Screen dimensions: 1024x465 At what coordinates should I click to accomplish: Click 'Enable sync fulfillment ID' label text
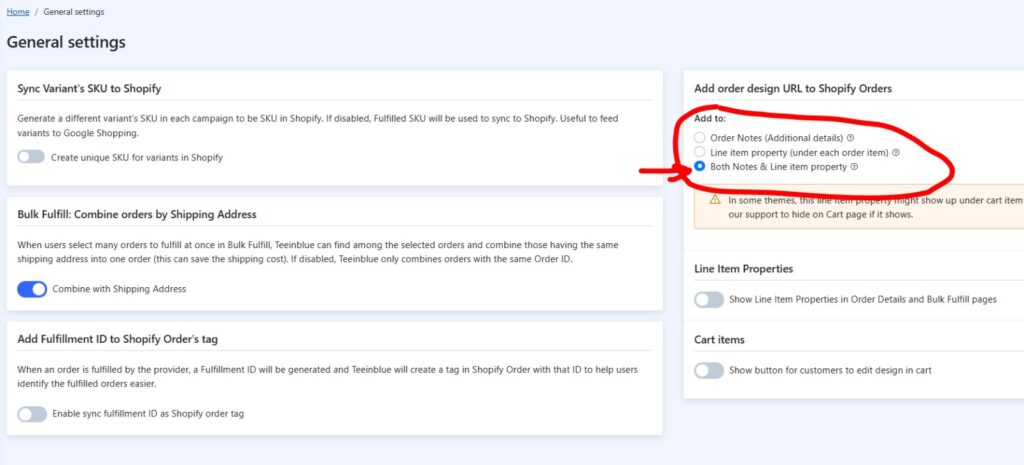click(147, 414)
